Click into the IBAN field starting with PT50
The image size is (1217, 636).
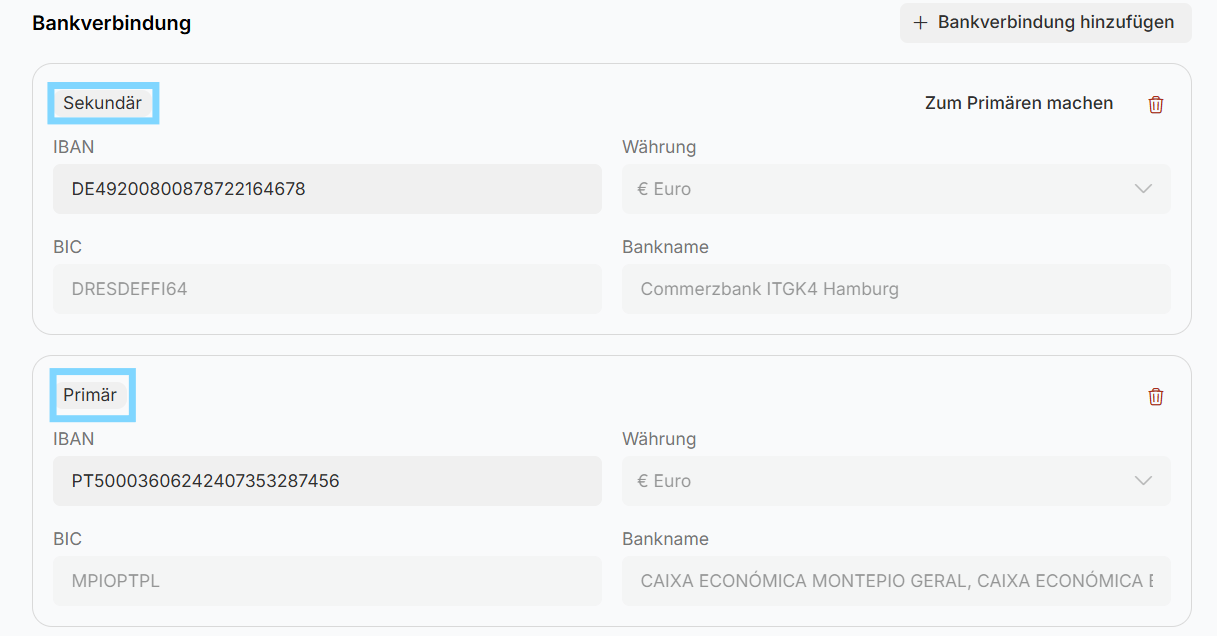[327, 481]
